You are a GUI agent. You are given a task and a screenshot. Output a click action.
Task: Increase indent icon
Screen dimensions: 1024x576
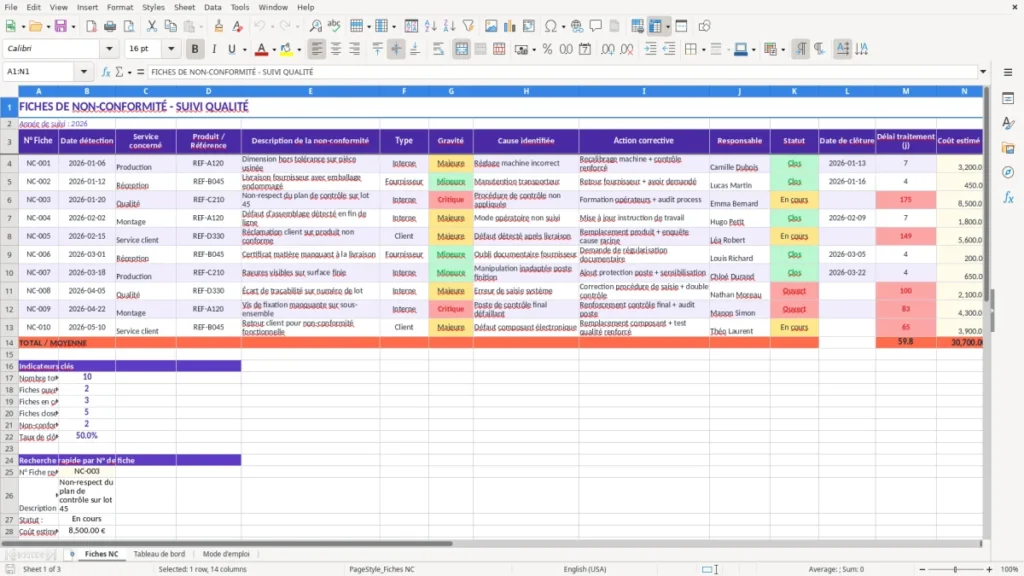coord(650,49)
